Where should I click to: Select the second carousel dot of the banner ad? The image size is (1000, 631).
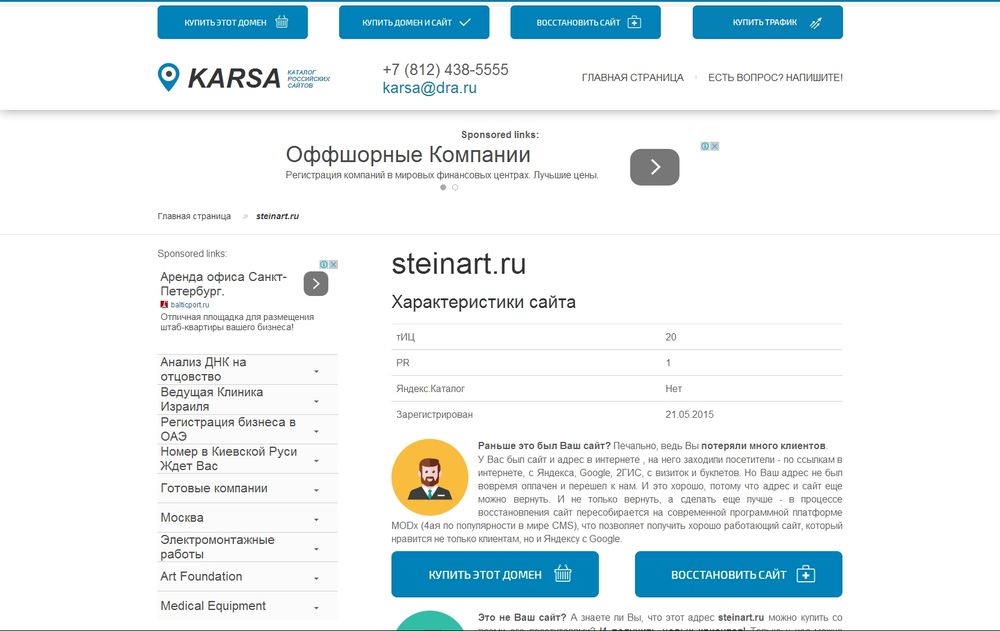pos(455,188)
